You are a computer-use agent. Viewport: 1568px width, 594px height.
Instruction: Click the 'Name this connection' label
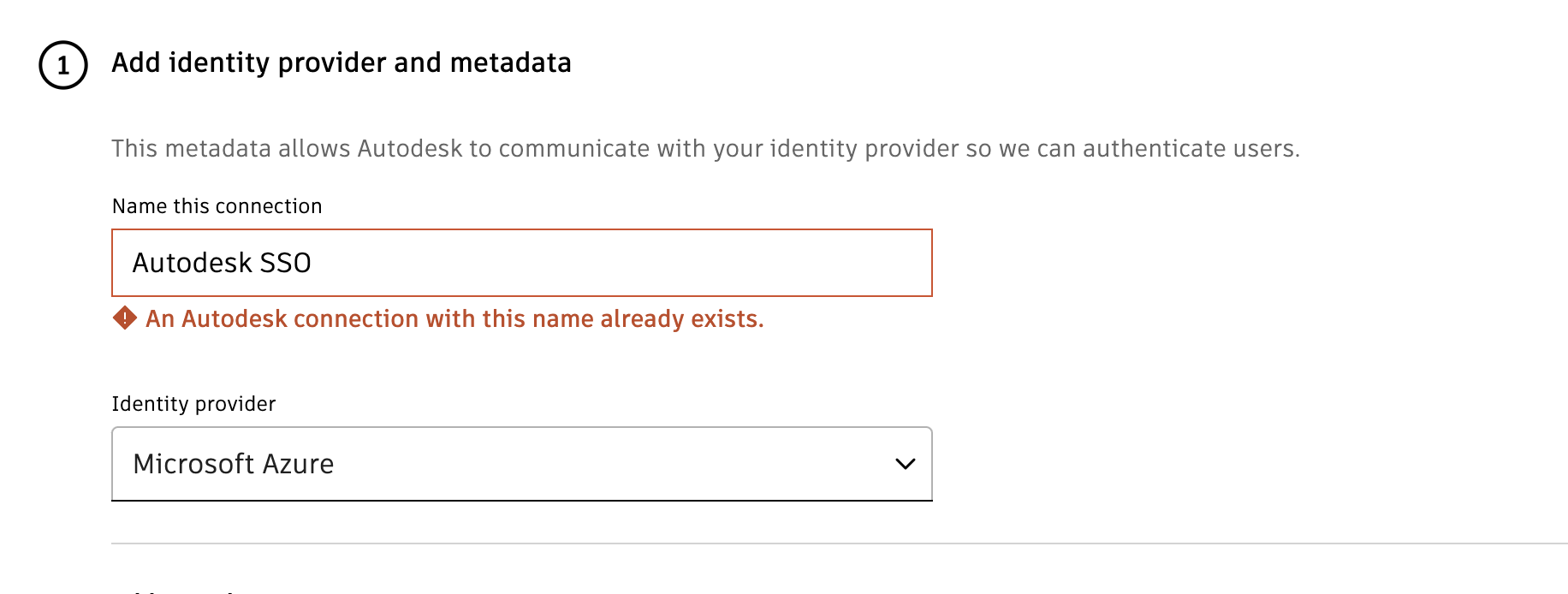[x=217, y=206]
